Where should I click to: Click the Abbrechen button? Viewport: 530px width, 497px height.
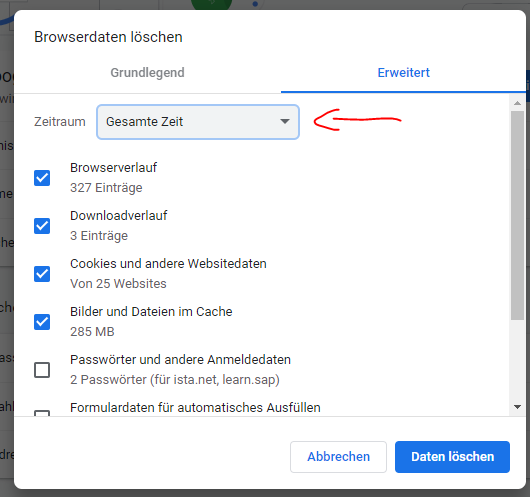pos(338,457)
